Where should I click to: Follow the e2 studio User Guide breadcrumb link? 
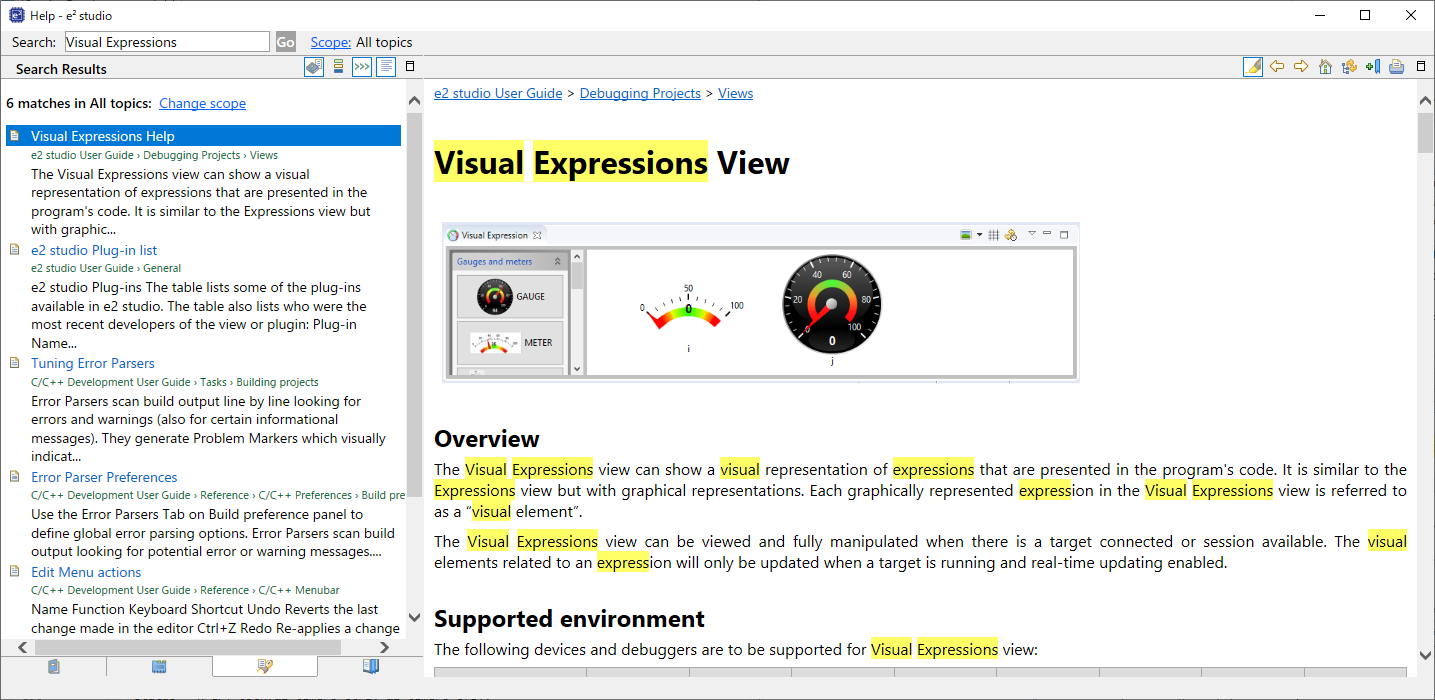click(498, 93)
